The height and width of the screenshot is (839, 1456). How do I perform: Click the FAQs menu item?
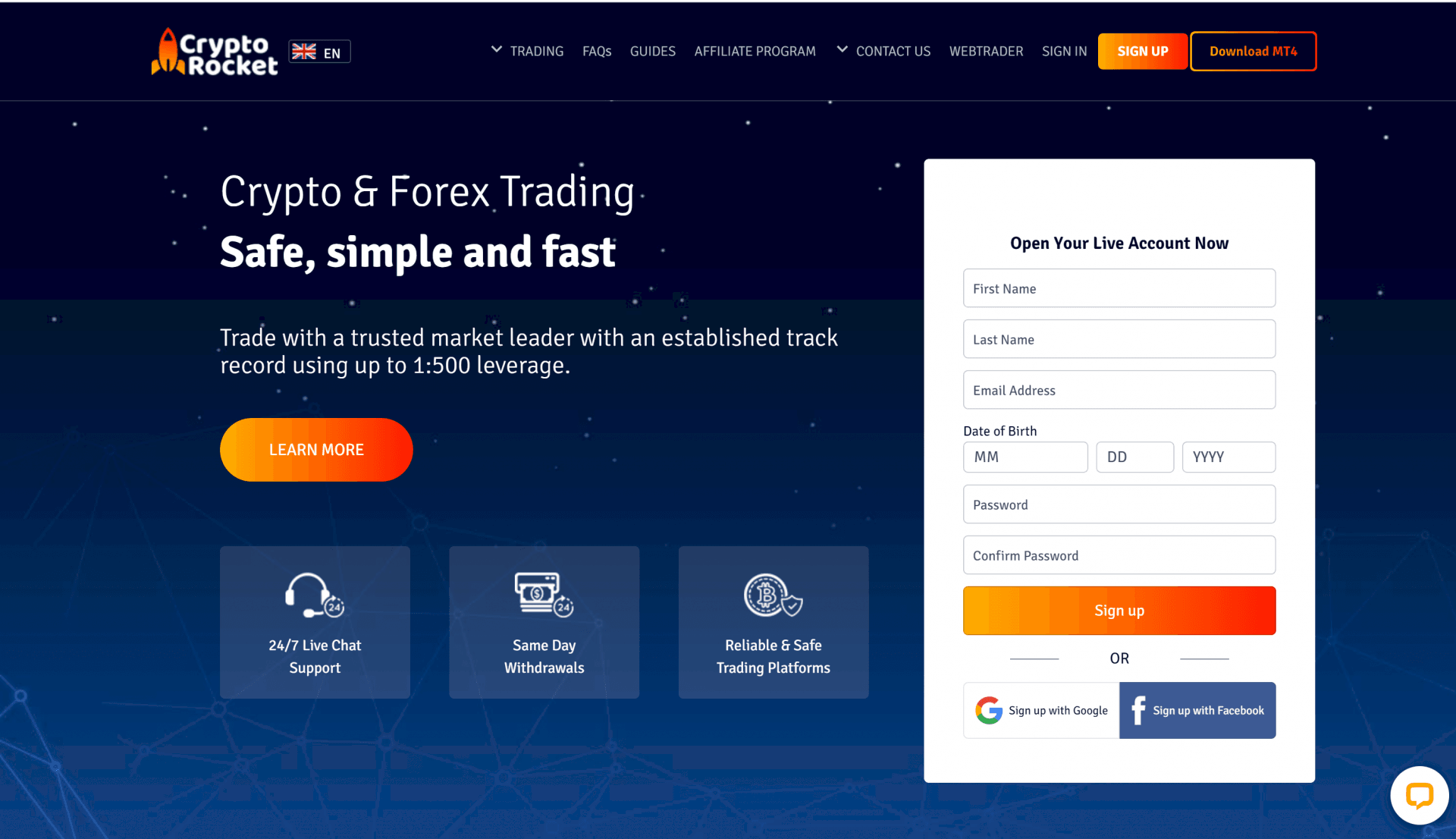597,52
